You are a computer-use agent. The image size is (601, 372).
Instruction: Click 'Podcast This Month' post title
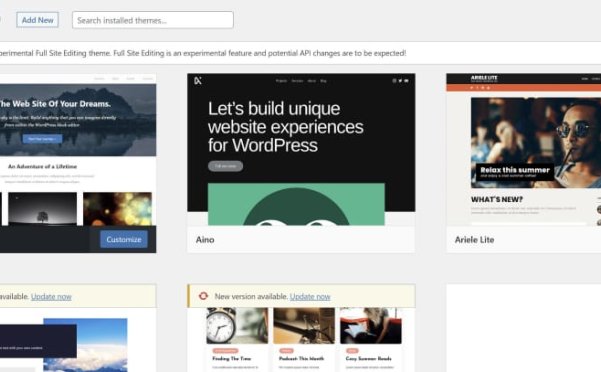301,359
